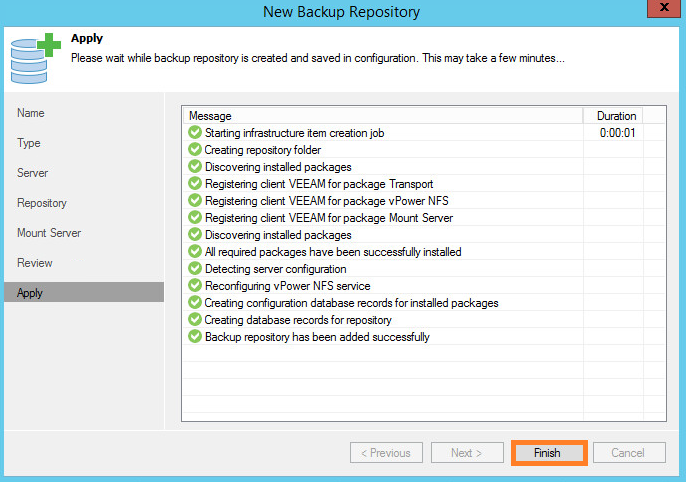
Task: Click the green check beside Starting infrastructure item creation job
Action: click(195, 133)
